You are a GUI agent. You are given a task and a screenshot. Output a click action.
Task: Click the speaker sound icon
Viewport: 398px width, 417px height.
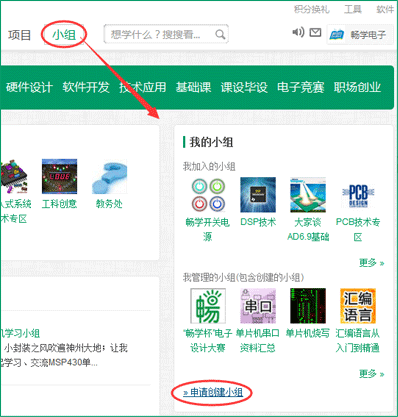pyautogui.click(x=298, y=32)
